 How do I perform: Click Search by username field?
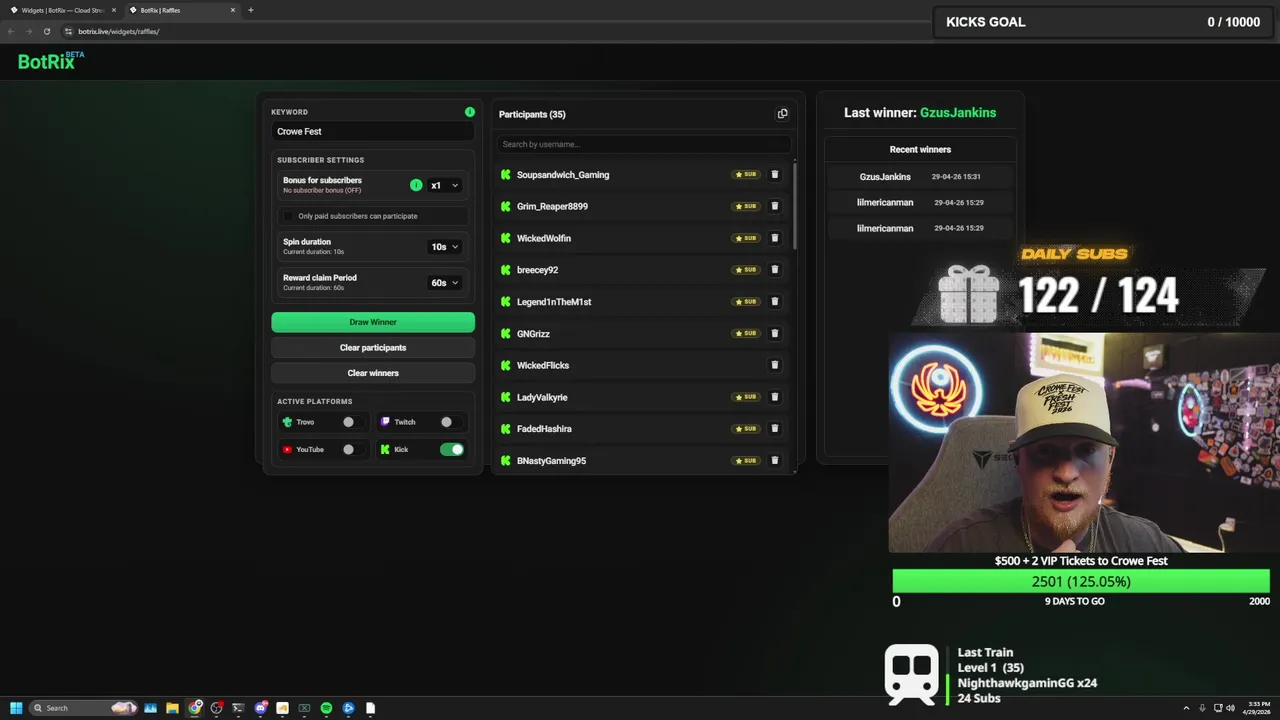coord(645,144)
